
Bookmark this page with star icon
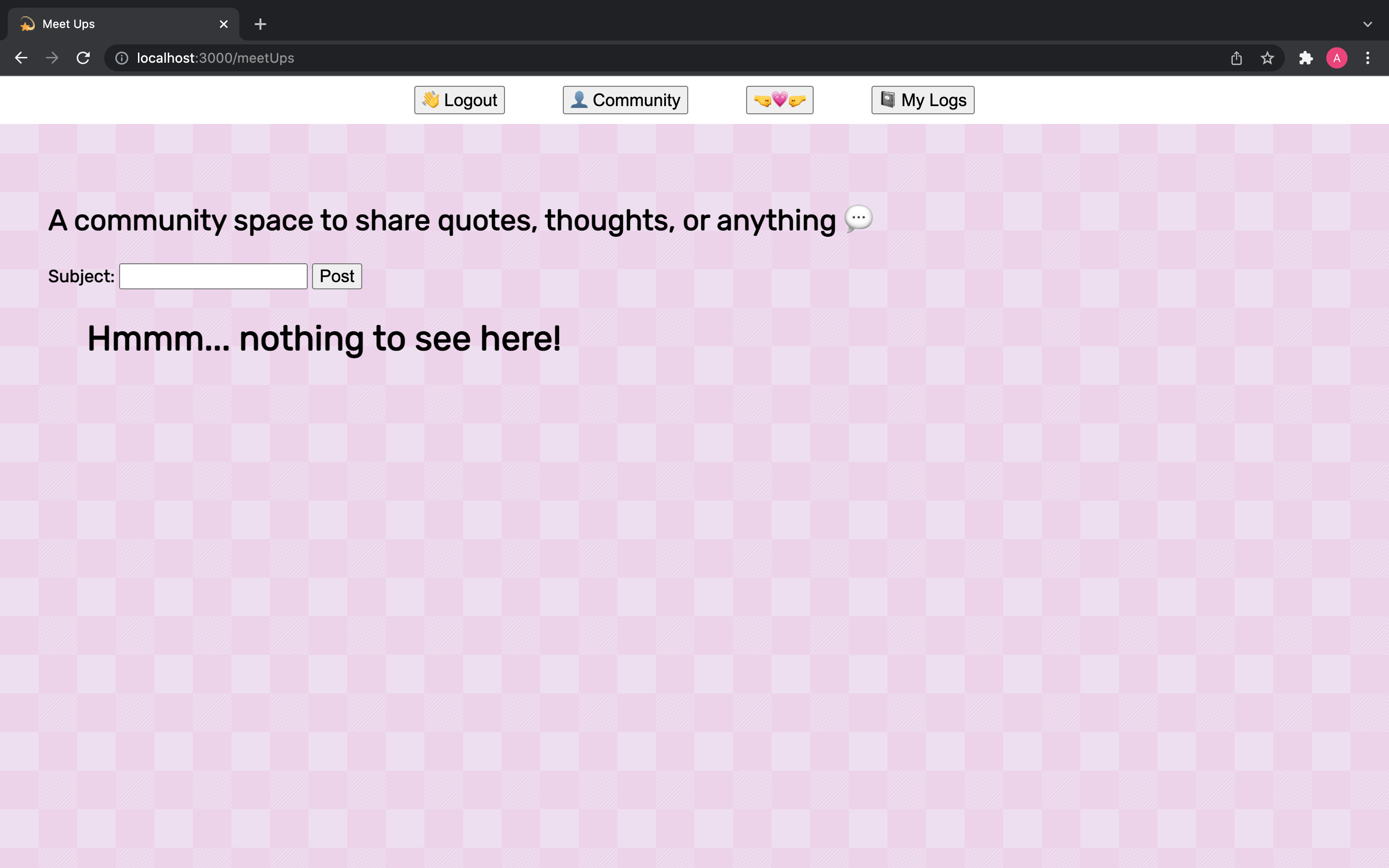coord(1267,58)
